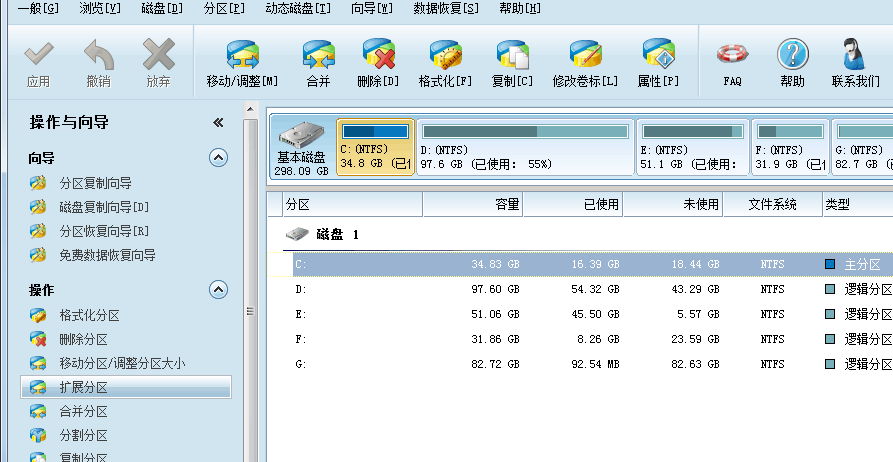This screenshot has height=462, width=893.
Task: Select the F: (NTFS) 31.9 GB block in disk map
Action: pyautogui.click(x=790, y=146)
